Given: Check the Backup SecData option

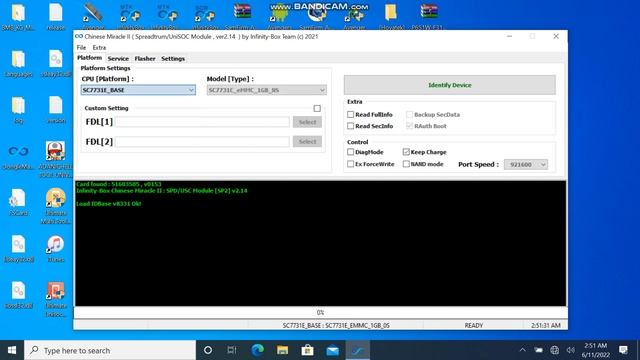Looking at the screenshot, I should point(409,114).
